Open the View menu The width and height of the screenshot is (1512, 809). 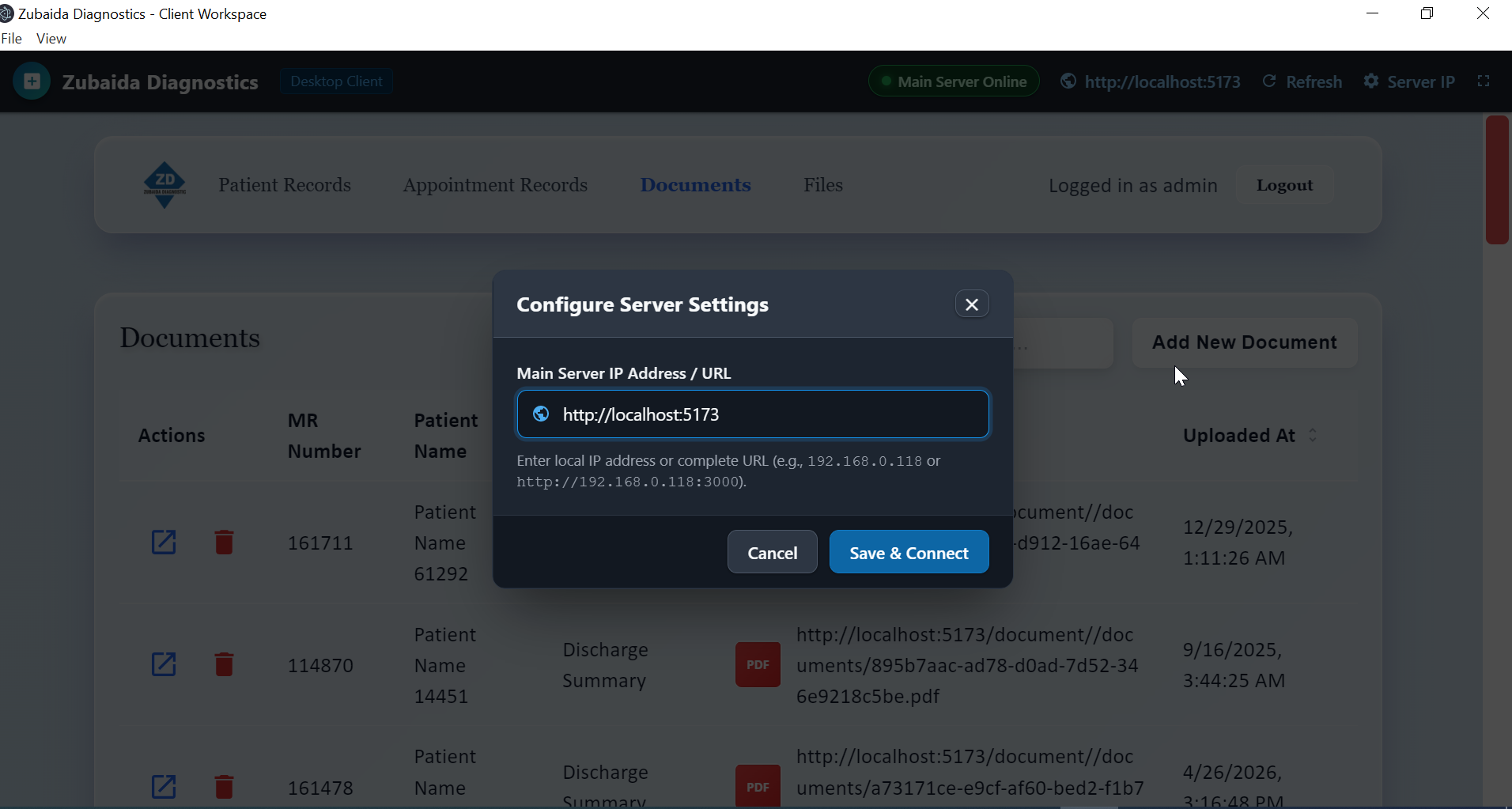tap(51, 39)
